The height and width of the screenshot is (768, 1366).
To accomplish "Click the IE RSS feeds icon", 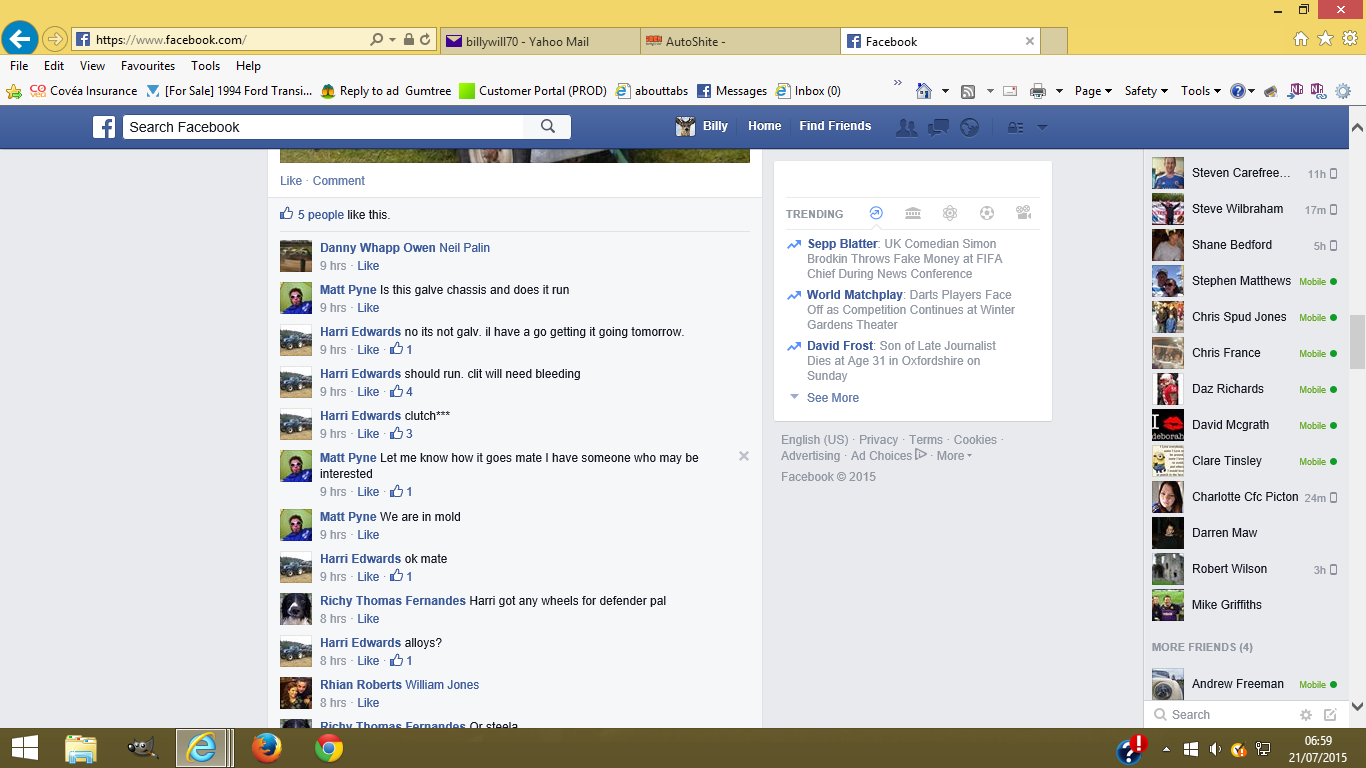I will coord(968,91).
